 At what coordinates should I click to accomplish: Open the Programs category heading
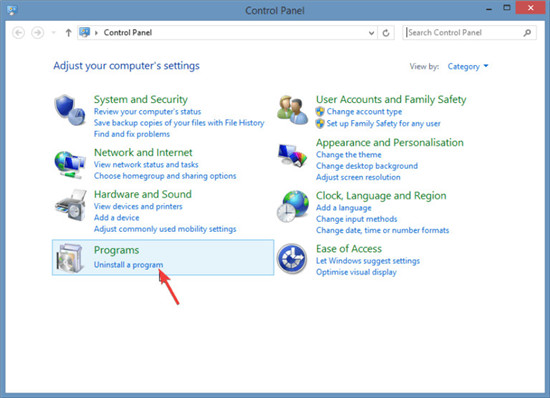(116, 250)
